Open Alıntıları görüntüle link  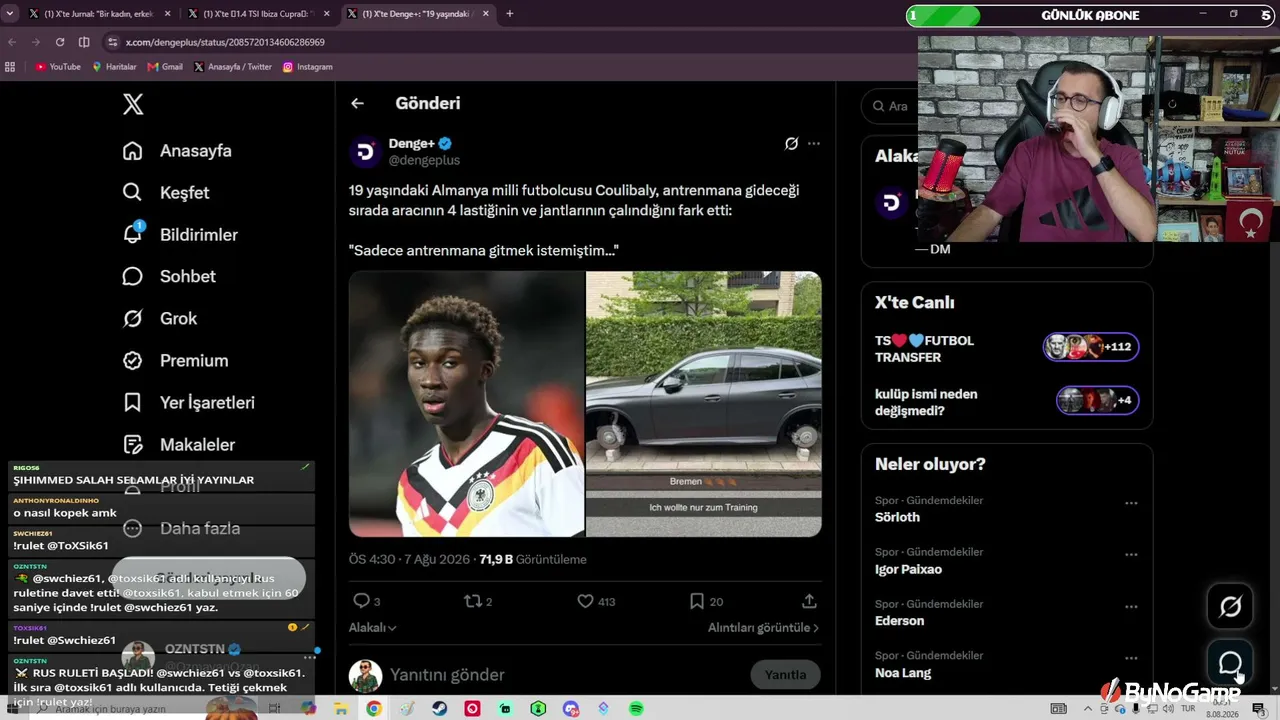tap(763, 628)
